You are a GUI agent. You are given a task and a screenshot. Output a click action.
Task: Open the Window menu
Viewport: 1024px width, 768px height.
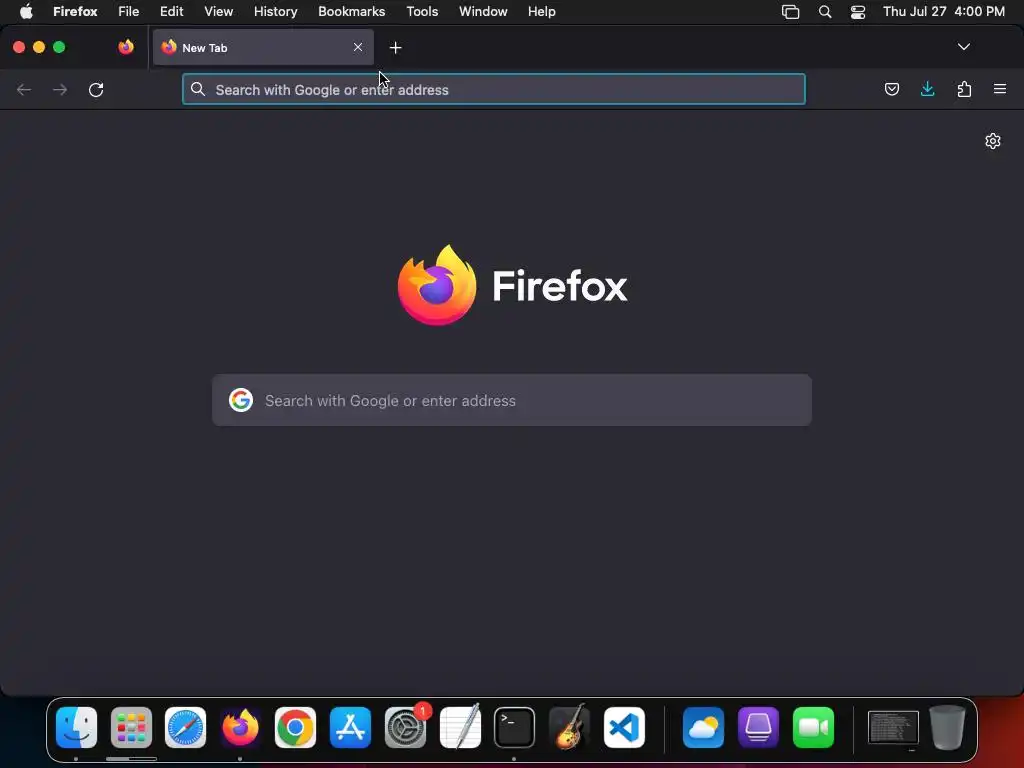point(483,11)
